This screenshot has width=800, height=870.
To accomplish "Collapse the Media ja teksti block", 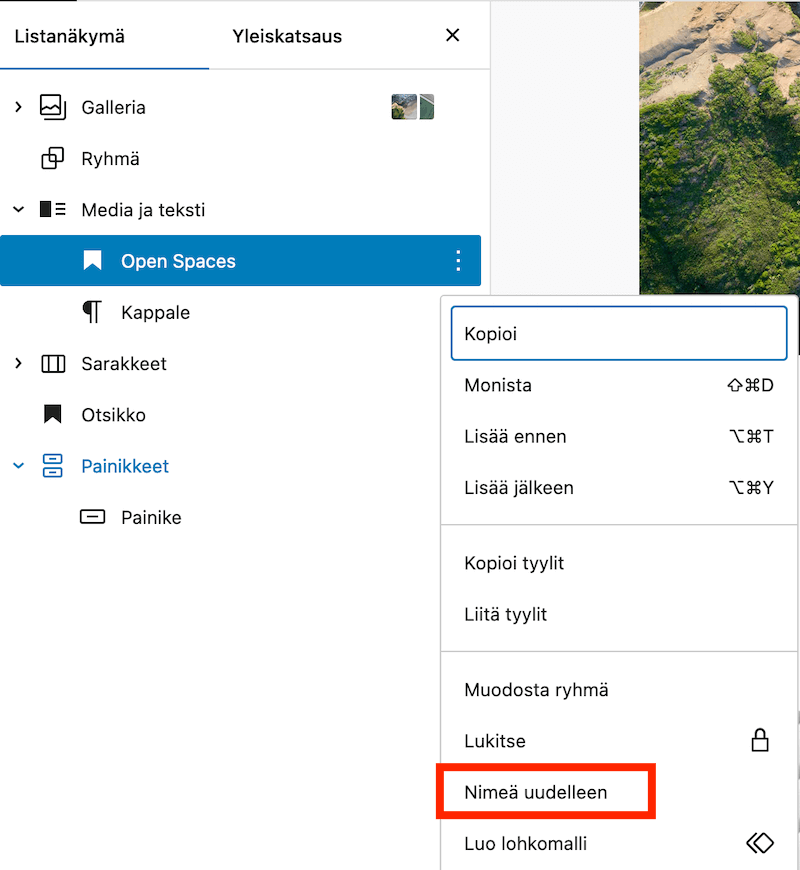I will pos(18,210).
